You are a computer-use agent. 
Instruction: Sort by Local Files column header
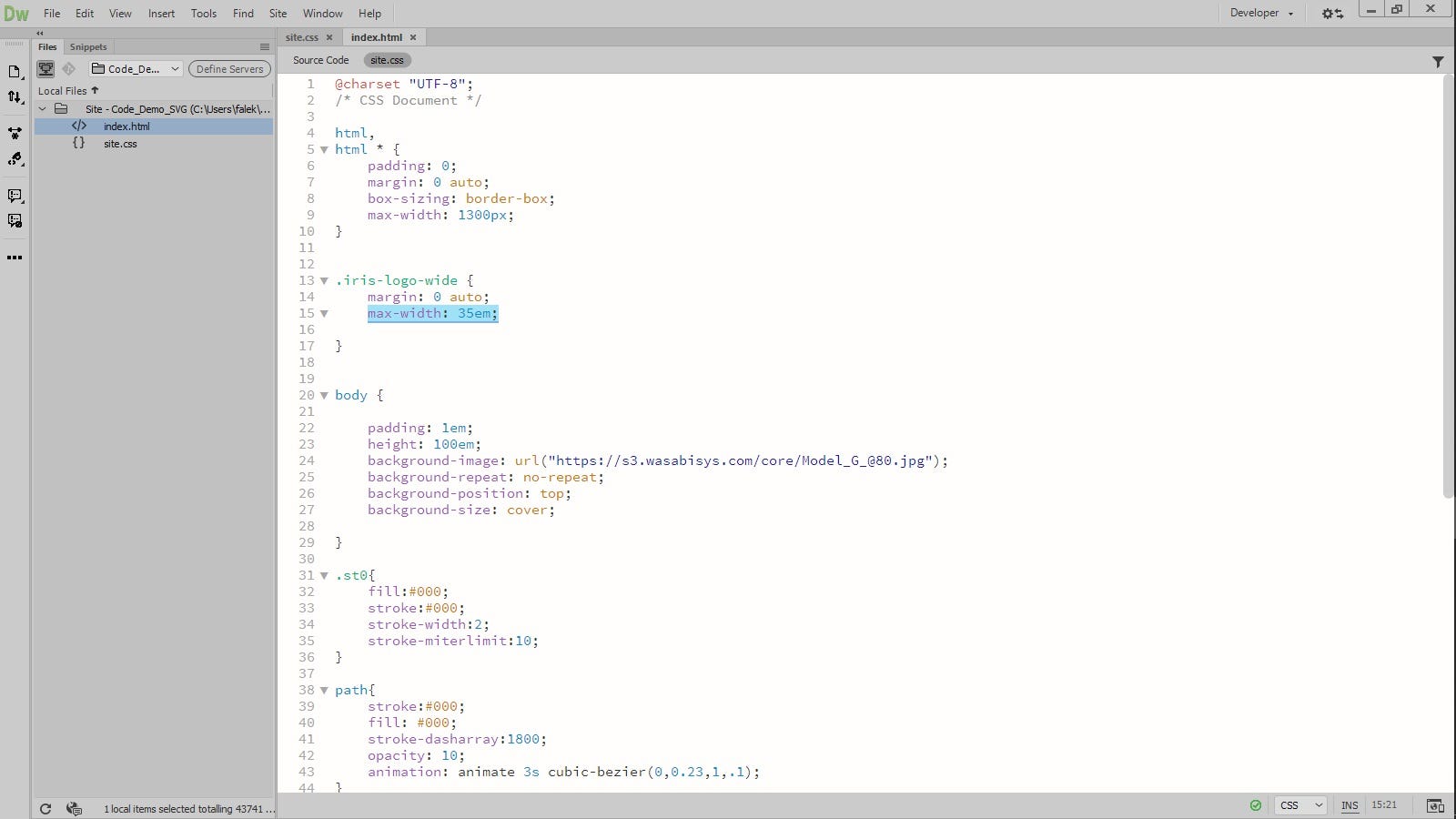(68, 91)
